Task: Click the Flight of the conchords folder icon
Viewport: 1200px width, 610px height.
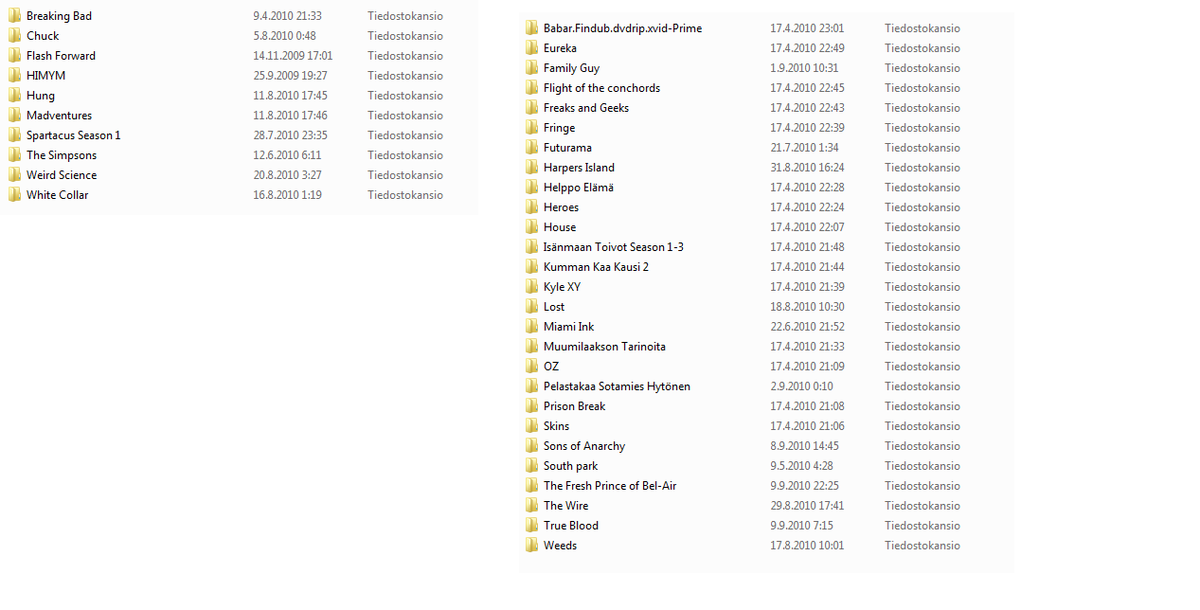Action: [532, 88]
